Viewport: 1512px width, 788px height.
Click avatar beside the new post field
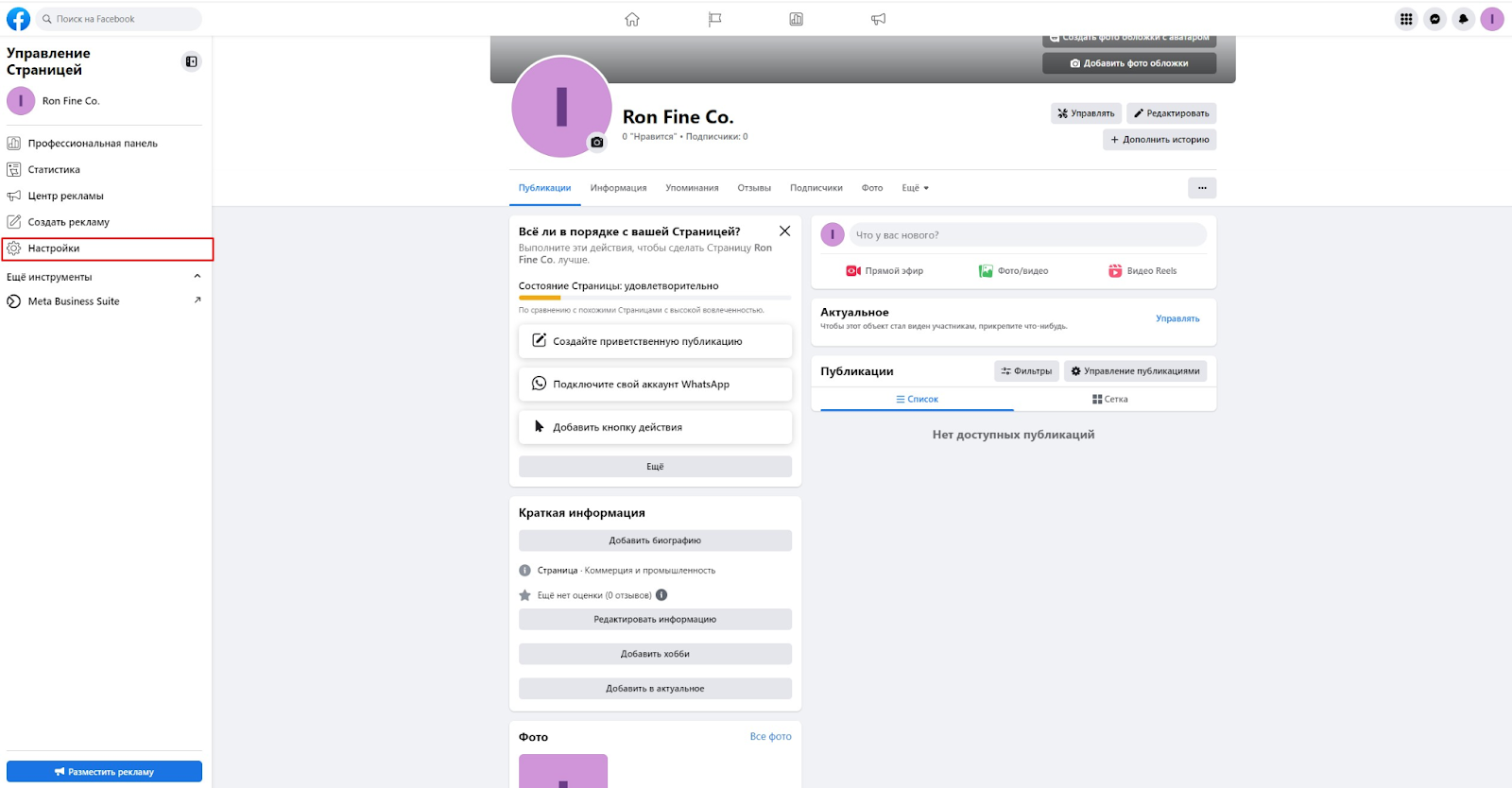click(x=833, y=235)
